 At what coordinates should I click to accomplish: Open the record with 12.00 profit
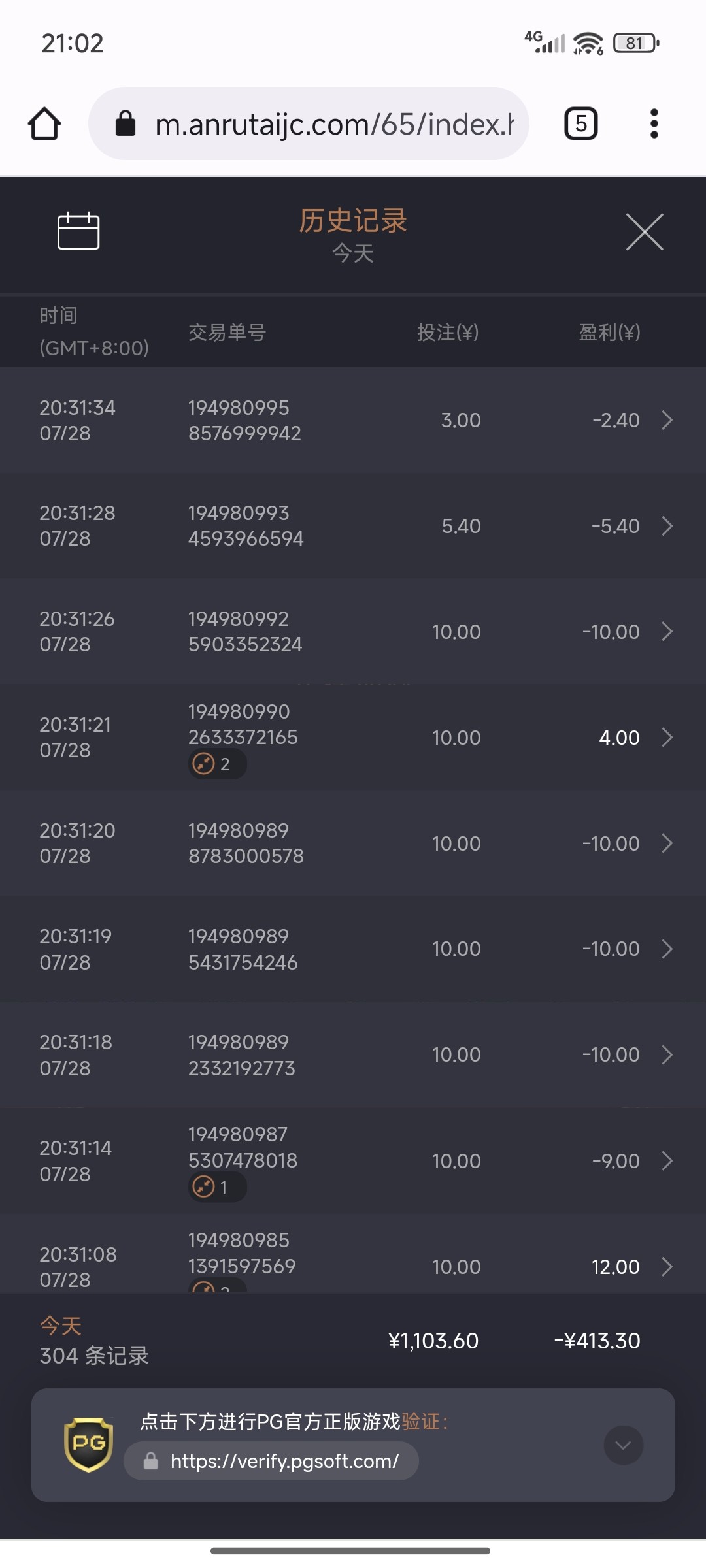(x=667, y=1267)
